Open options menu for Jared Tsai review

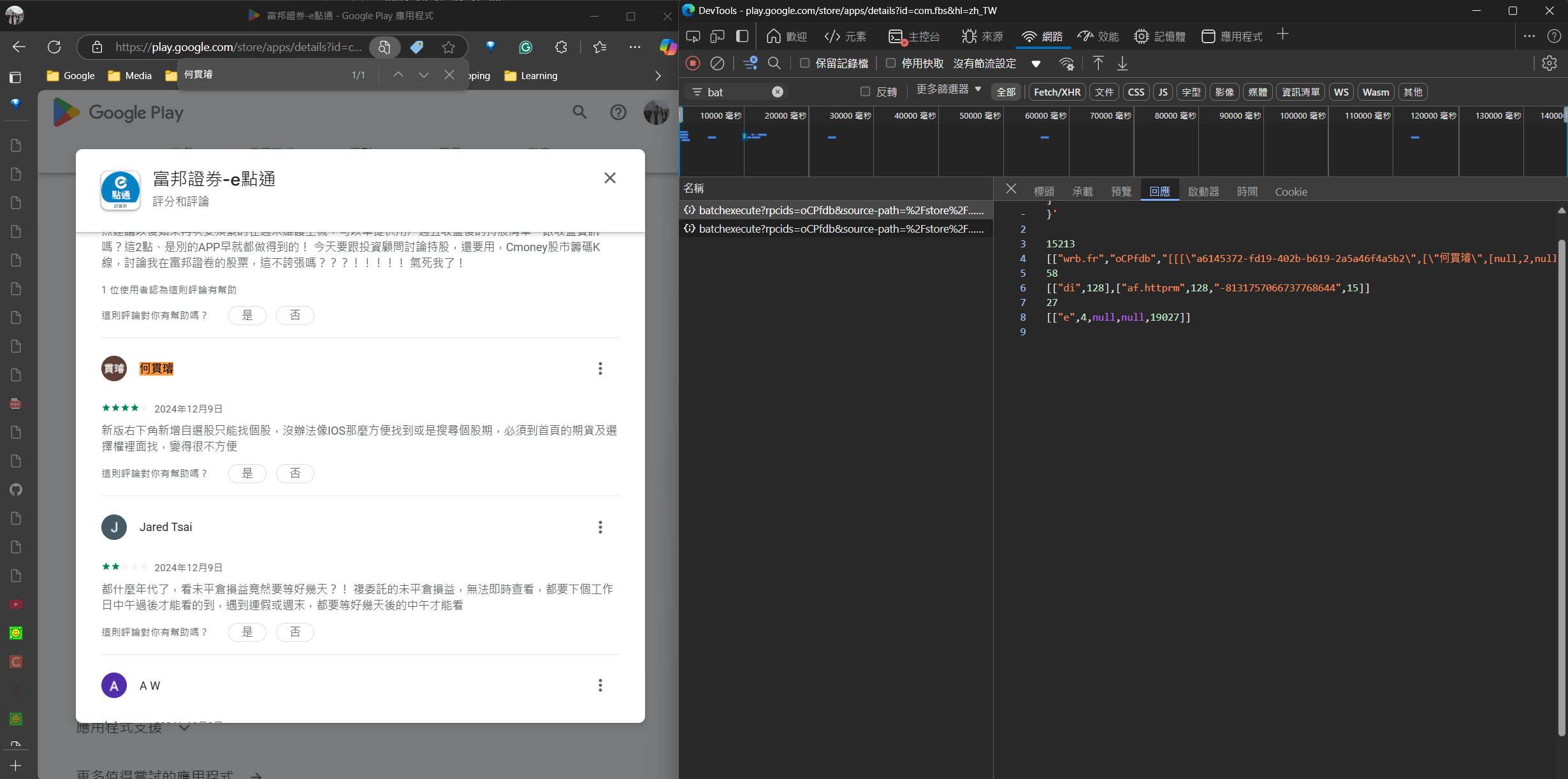tap(600, 527)
